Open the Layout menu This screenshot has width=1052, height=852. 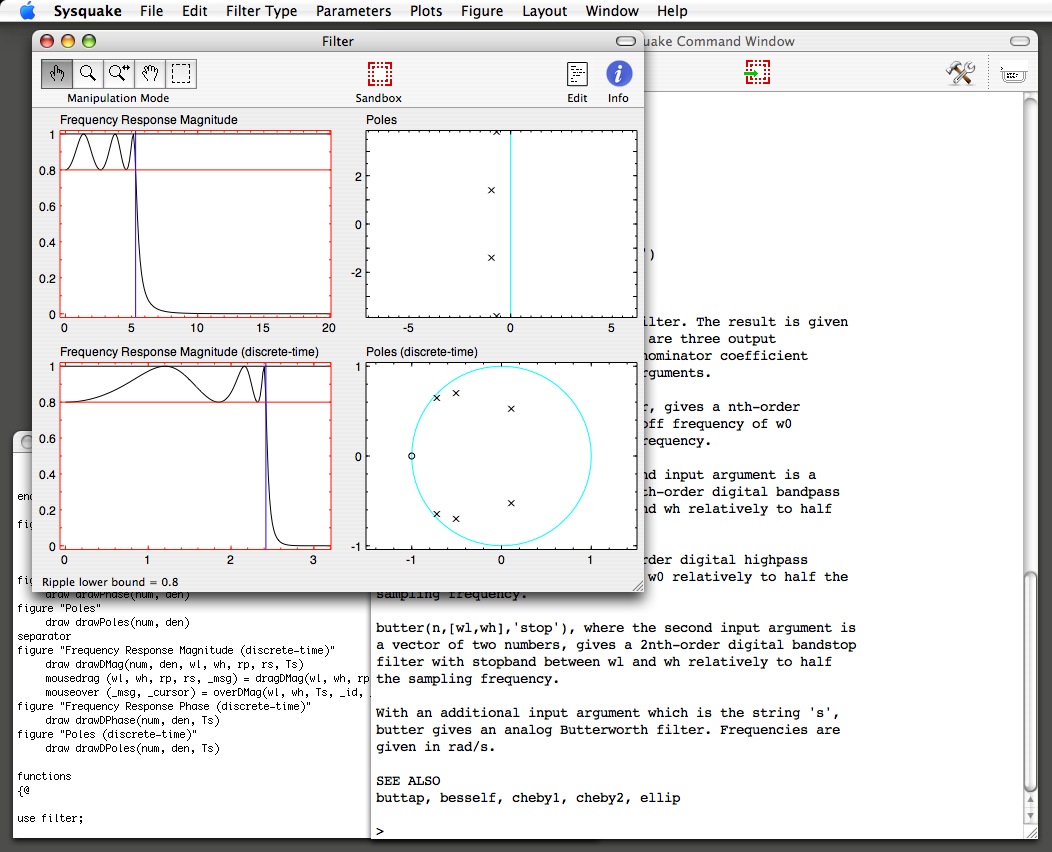pos(545,11)
